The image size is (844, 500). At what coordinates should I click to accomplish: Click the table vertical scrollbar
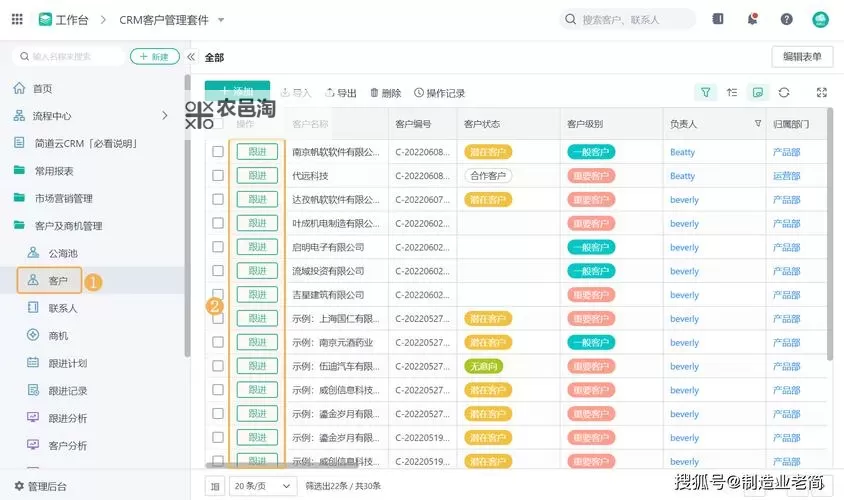pyautogui.click(x=831, y=234)
